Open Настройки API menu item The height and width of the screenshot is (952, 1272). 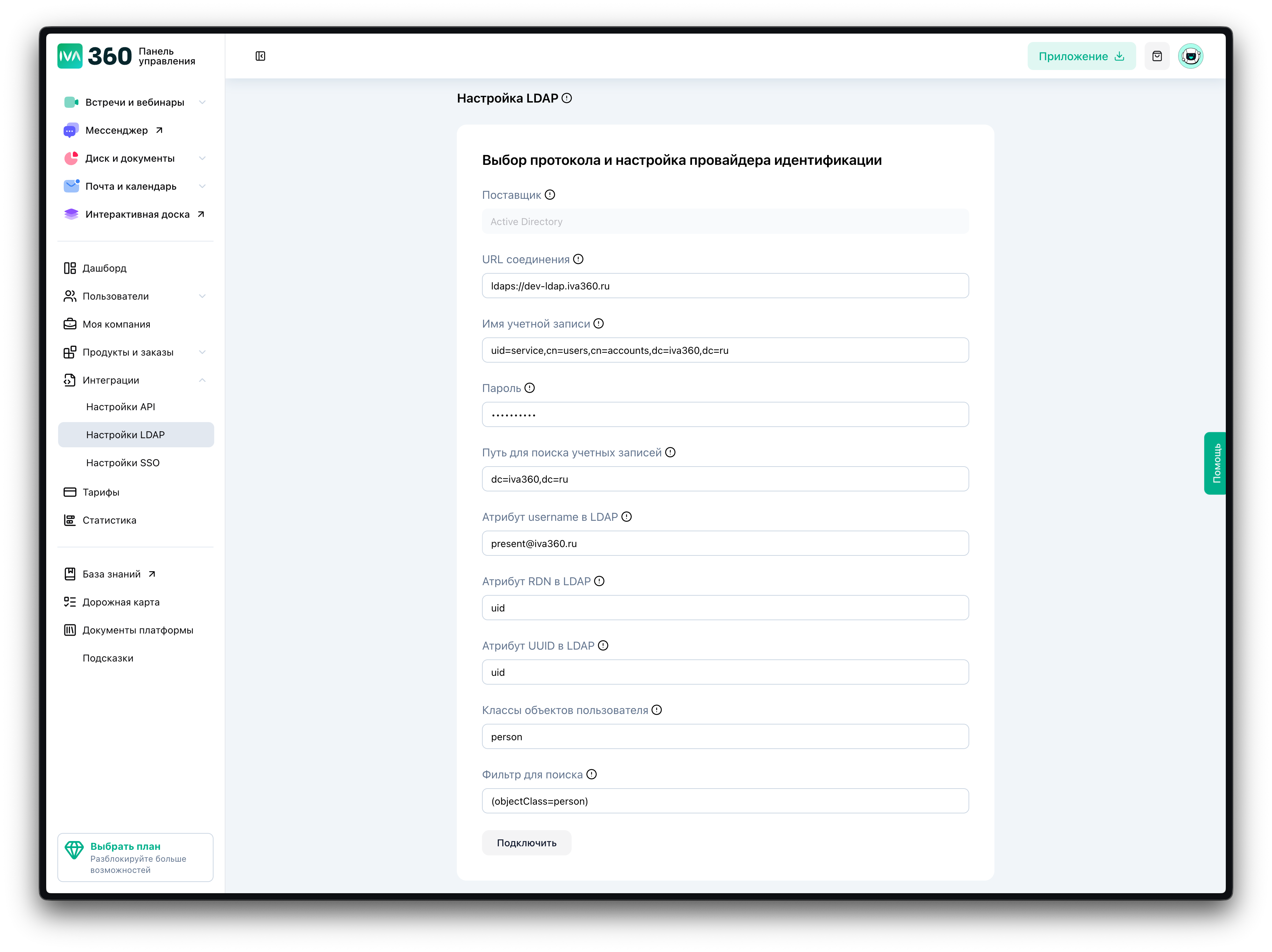coord(121,406)
